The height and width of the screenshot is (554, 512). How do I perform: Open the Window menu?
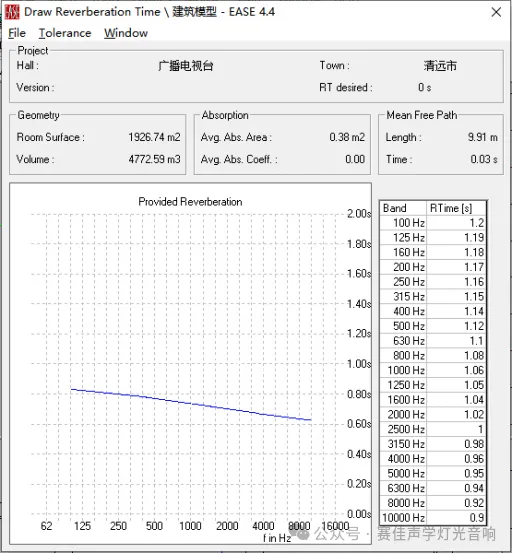tap(126, 33)
